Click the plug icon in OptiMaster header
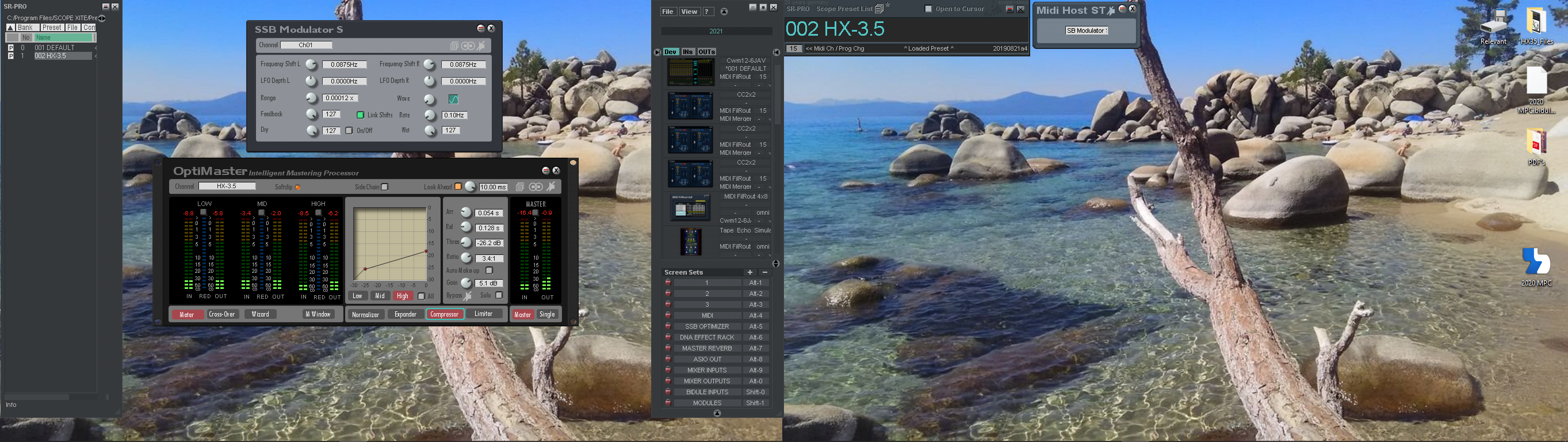The width and height of the screenshot is (1568, 442). coord(551,187)
